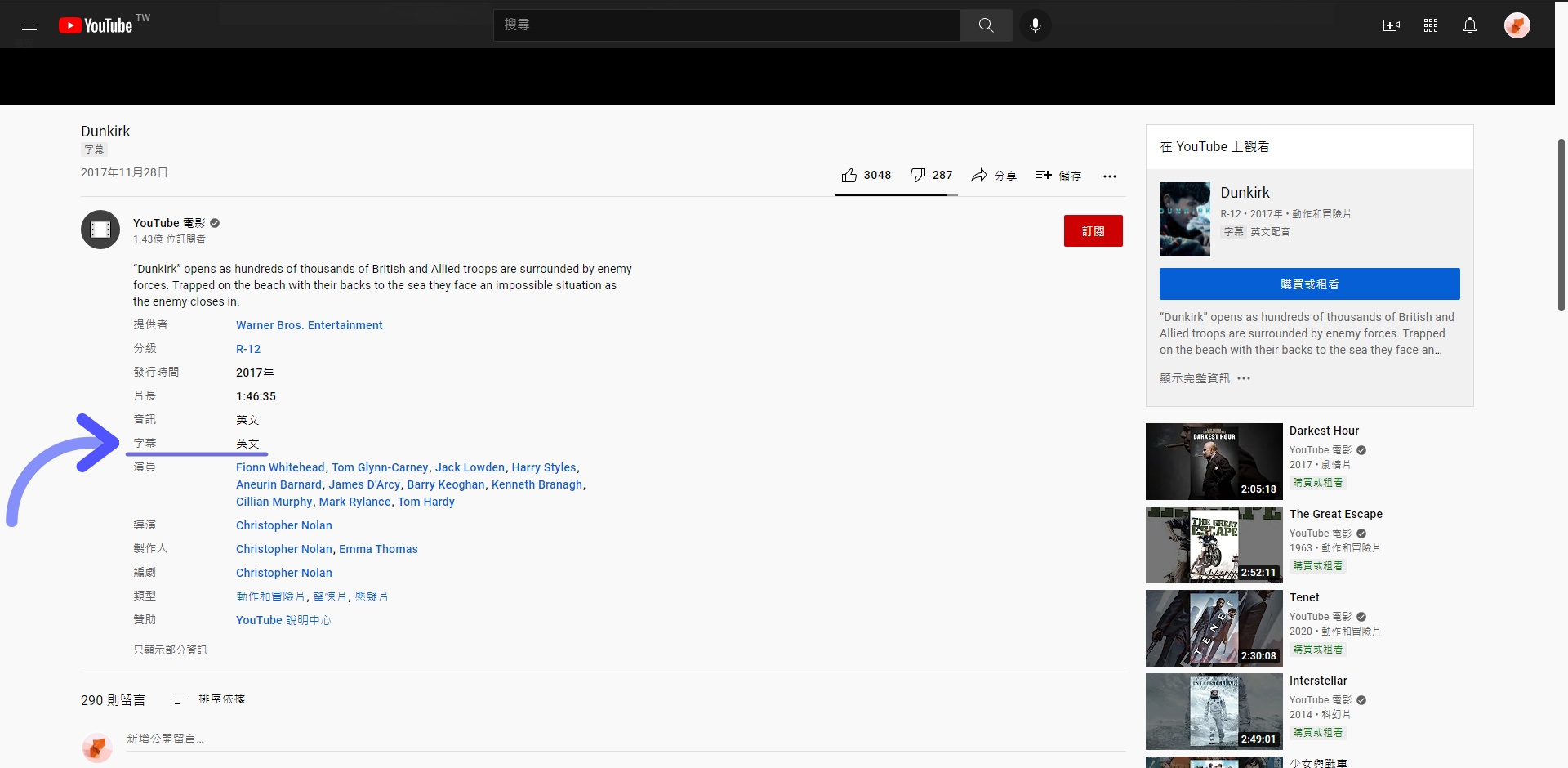Click the R-12 rating link
The height and width of the screenshot is (768, 1568).
[x=248, y=349]
